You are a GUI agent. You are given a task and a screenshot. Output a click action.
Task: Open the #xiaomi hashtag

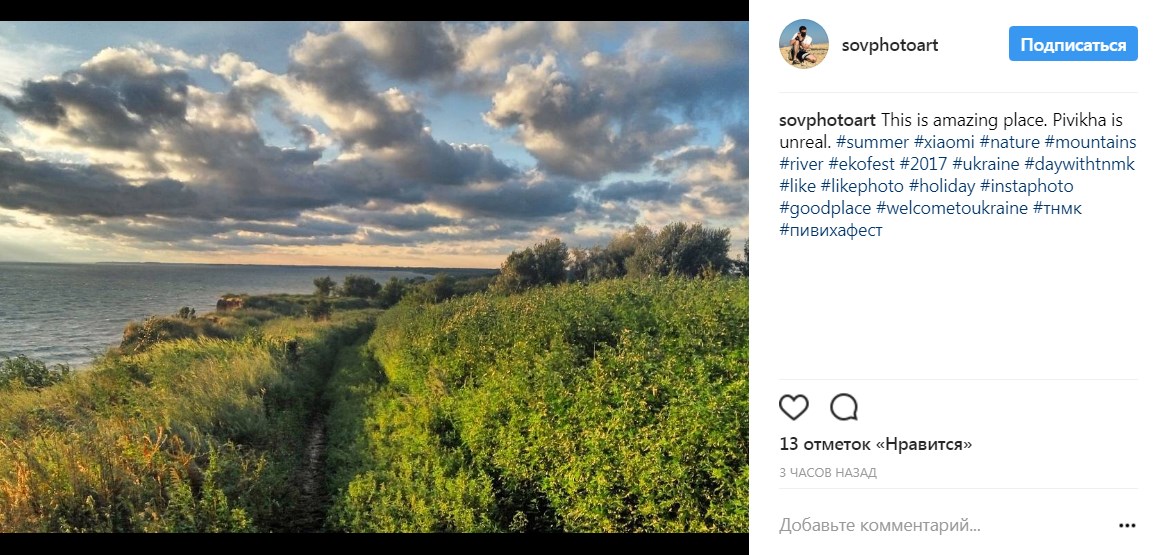(944, 142)
